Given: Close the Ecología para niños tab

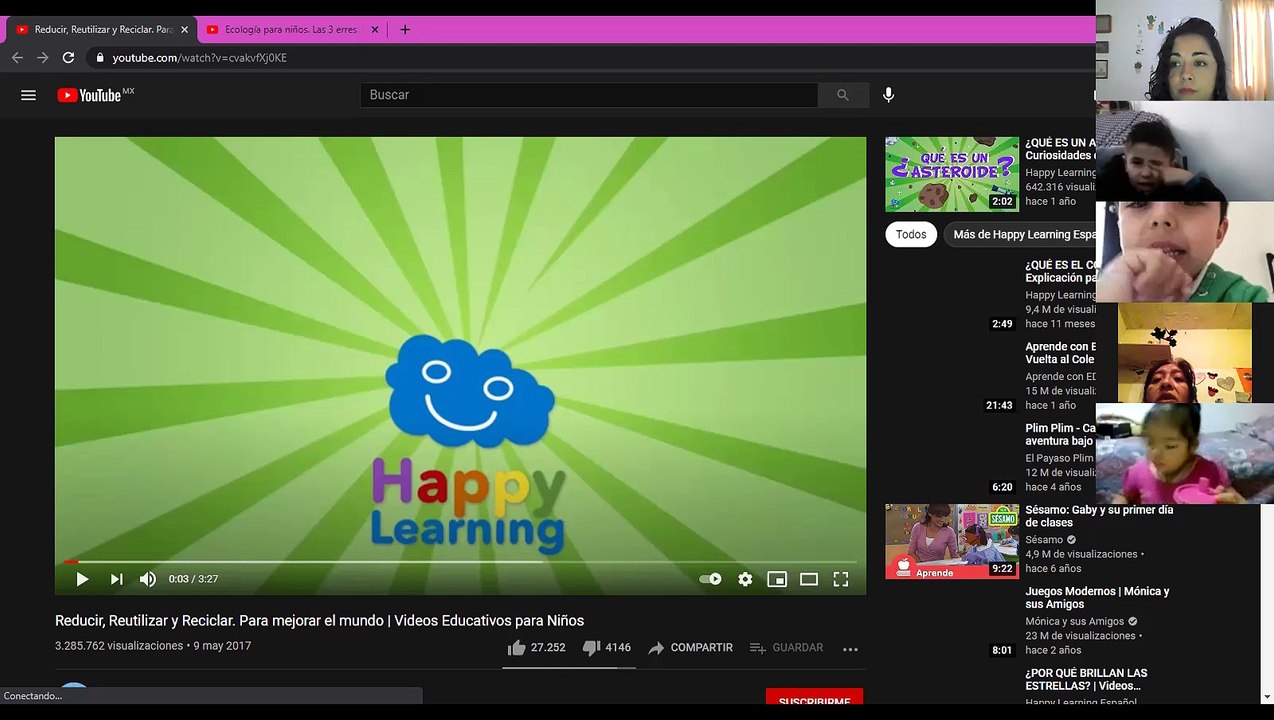Looking at the screenshot, I should click(x=375, y=30).
